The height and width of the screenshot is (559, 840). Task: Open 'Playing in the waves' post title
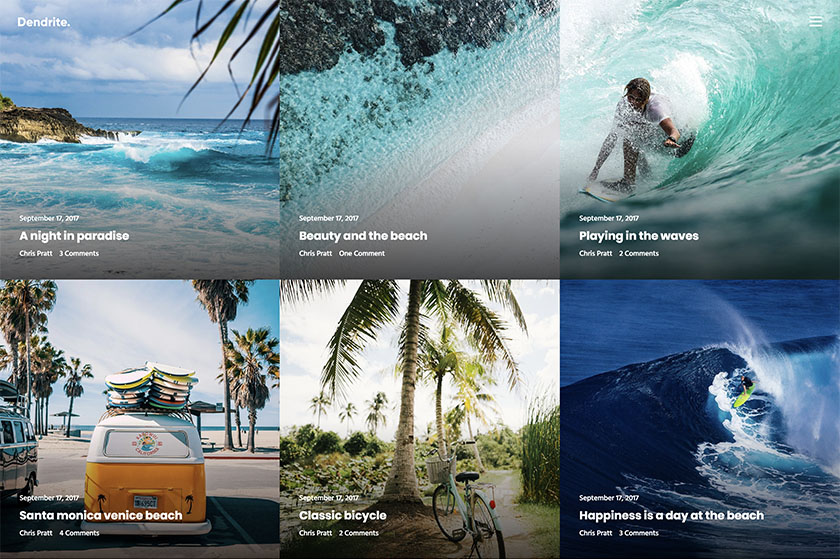[x=639, y=236]
